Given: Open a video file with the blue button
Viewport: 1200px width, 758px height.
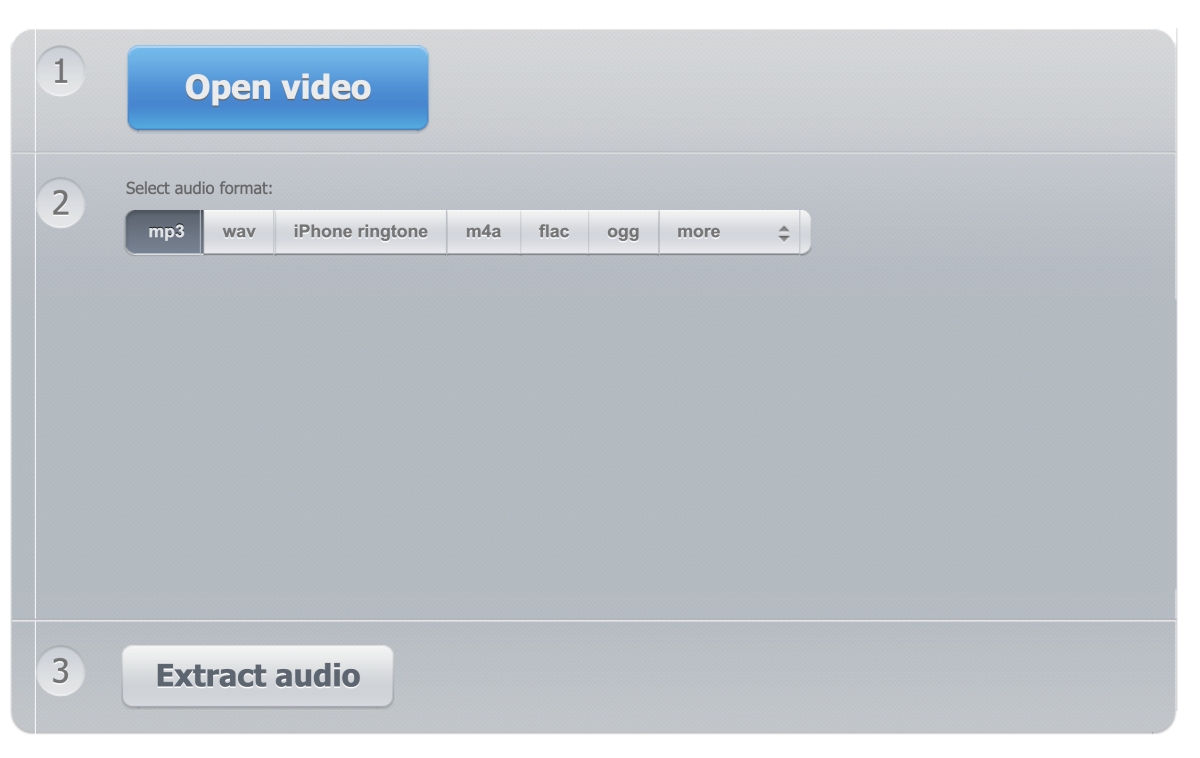Looking at the screenshot, I should [x=278, y=88].
